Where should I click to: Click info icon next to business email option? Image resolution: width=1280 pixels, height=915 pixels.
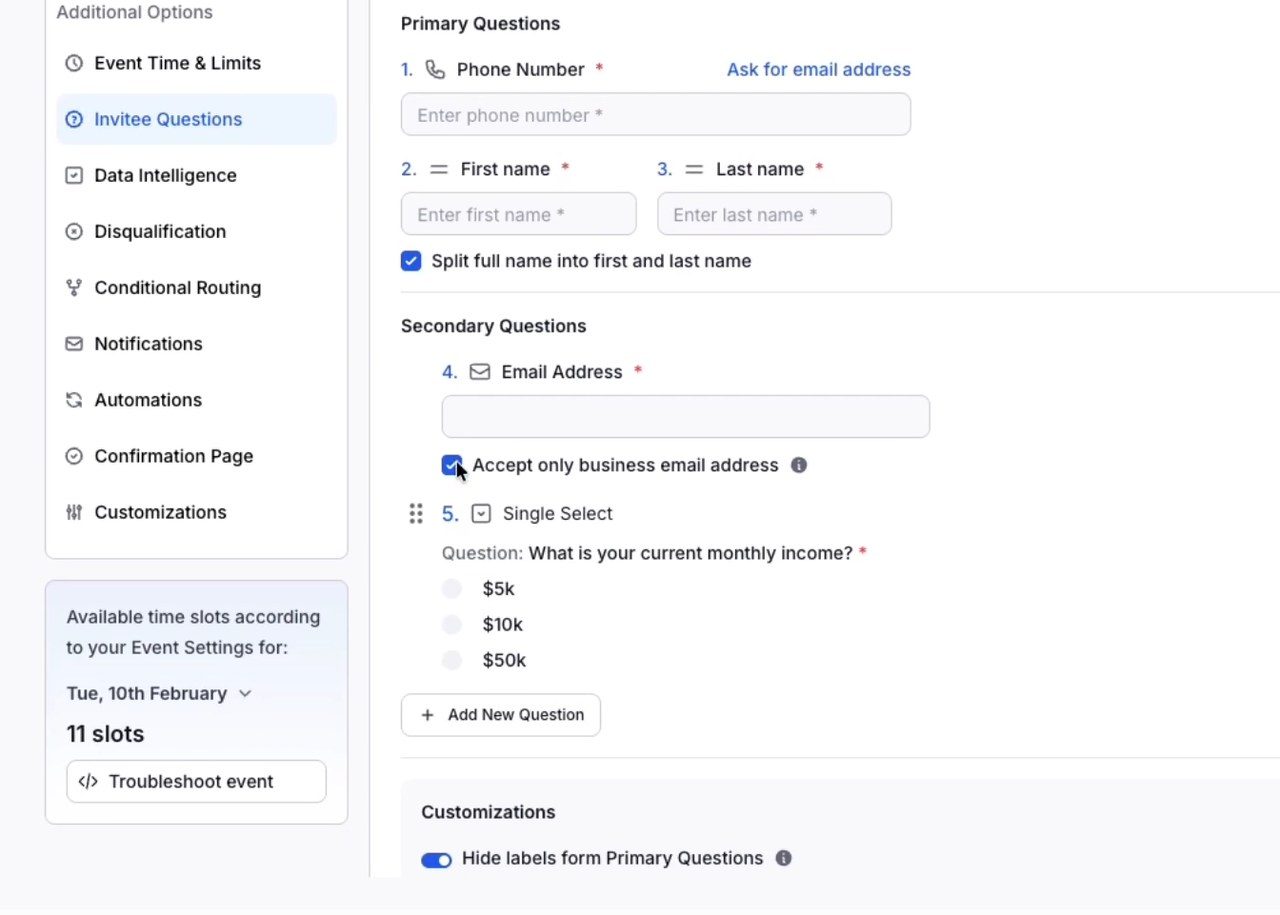[x=799, y=465]
